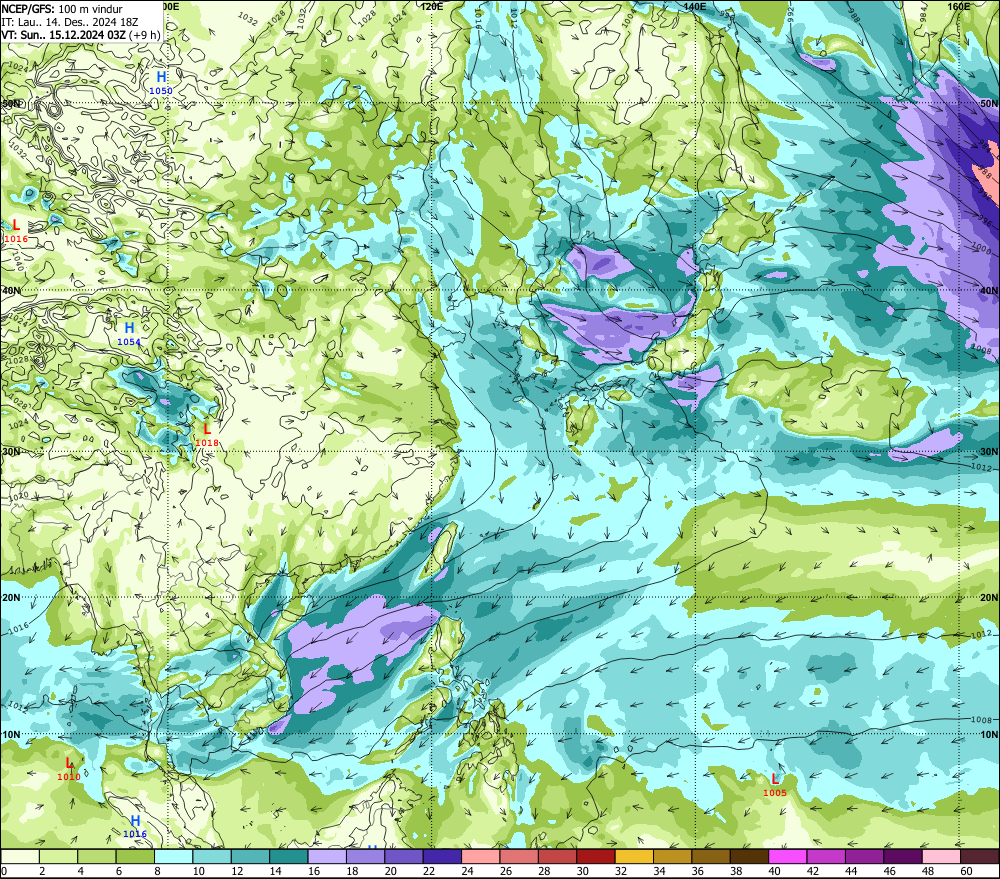
Task: Choose the dark indigo 22–24 legend swatch
Action: tap(442, 856)
